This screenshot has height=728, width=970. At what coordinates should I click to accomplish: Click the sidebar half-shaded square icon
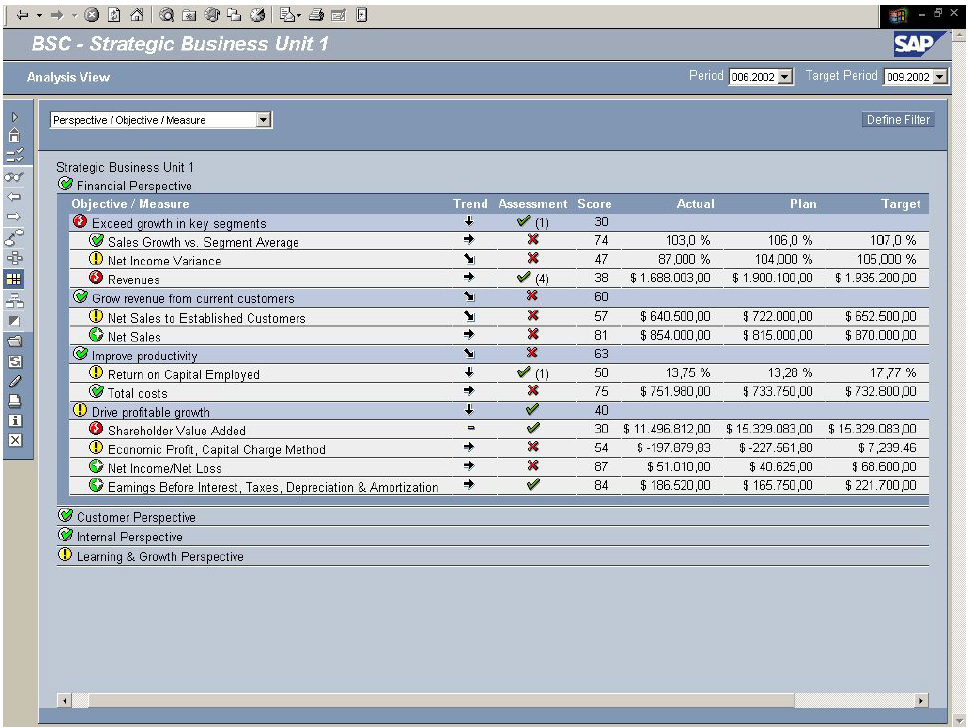pyautogui.click(x=14, y=321)
